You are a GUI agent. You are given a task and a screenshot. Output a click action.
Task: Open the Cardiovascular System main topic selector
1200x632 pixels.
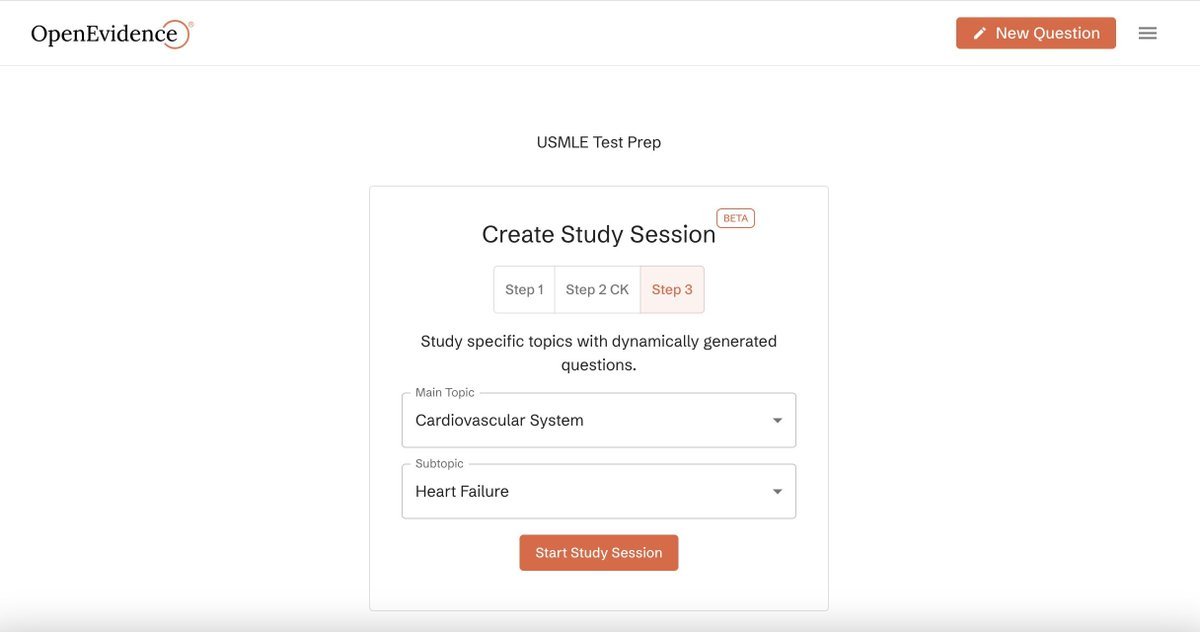point(599,420)
